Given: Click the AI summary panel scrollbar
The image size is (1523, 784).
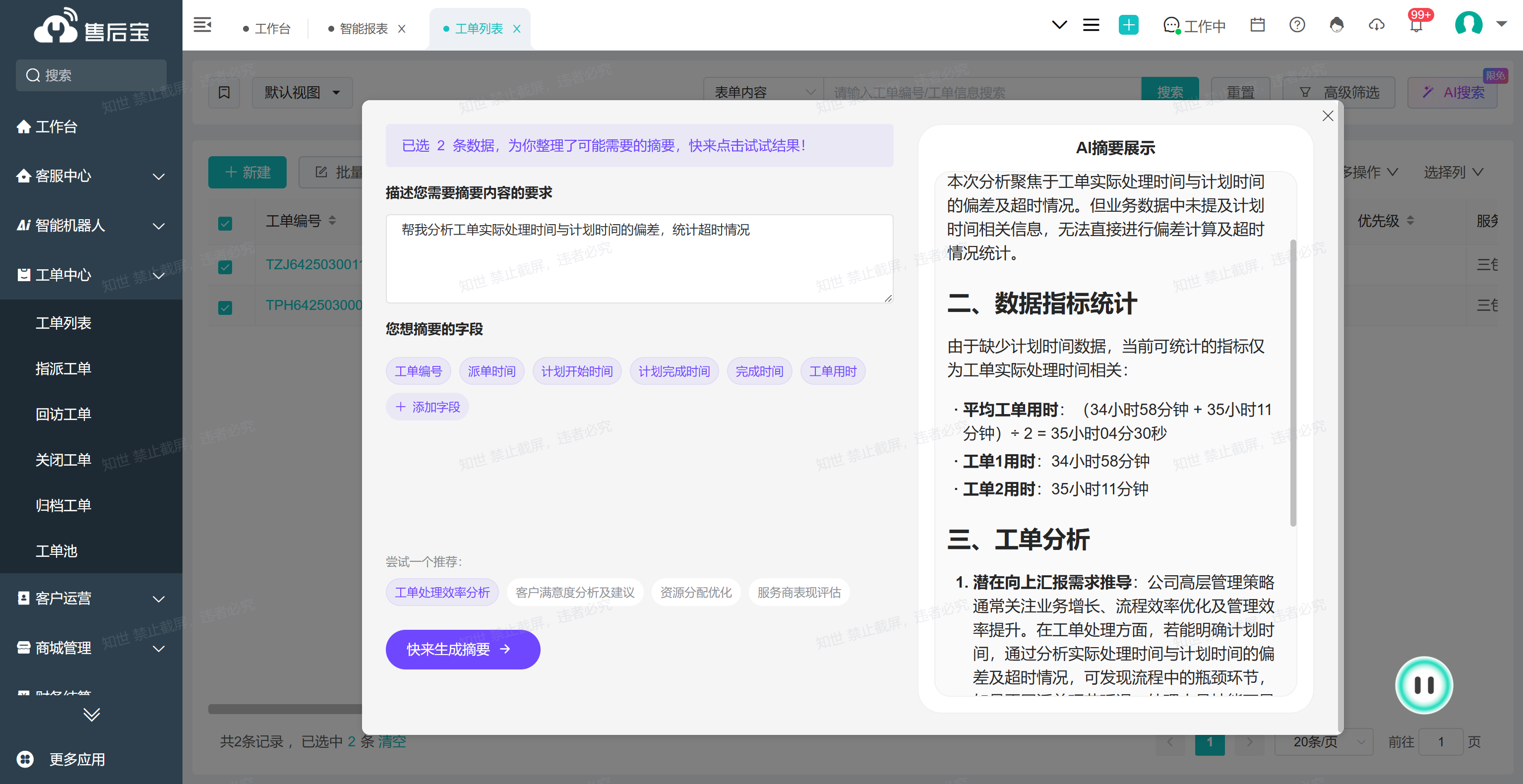Looking at the screenshot, I should [x=1293, y=383].
